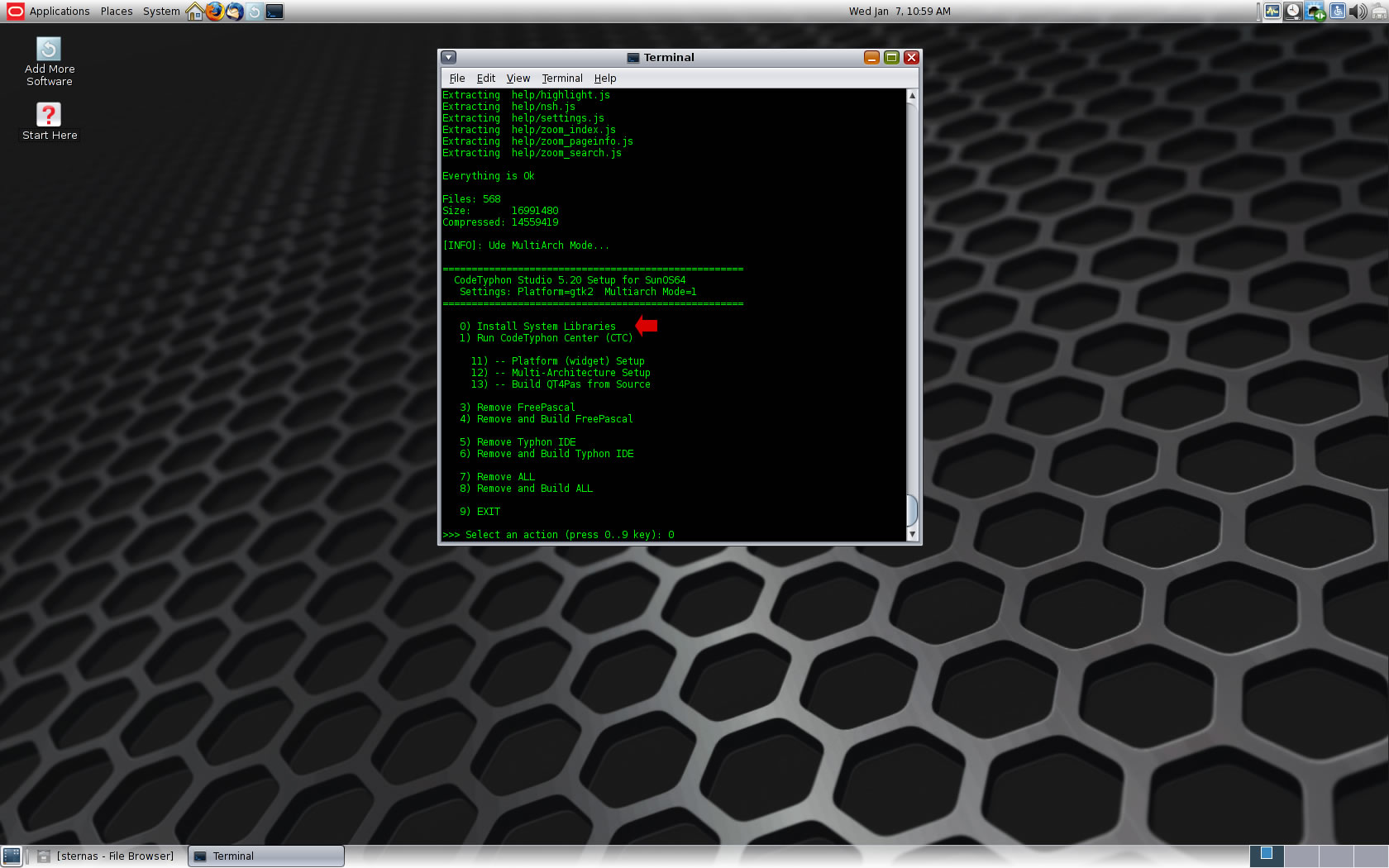
Task: Click the '[INFO]: Ude MultiArch Mode...' line
Action: (526, 246)
